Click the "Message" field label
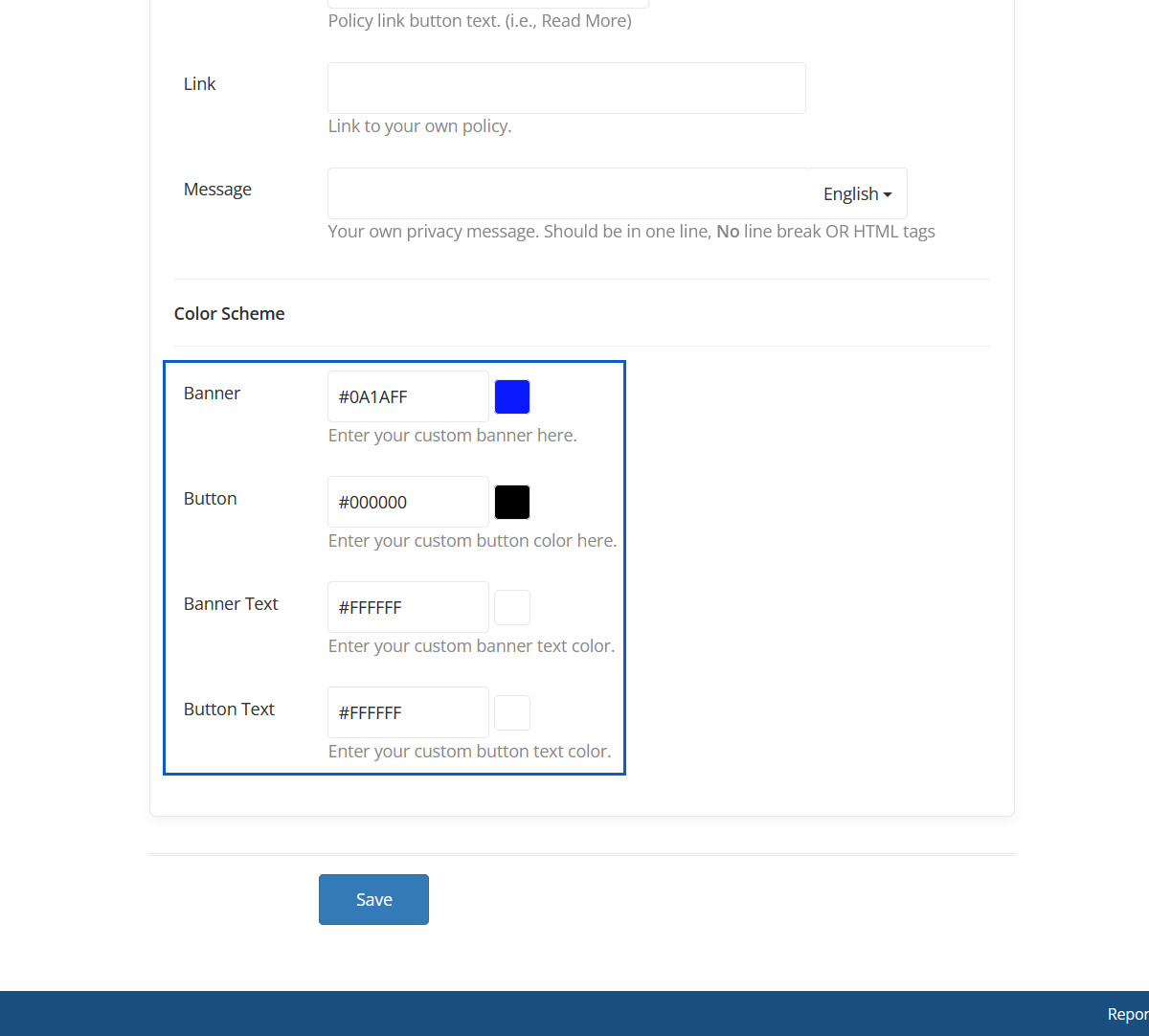The image size is (1149, 1036). [x=217, y=190]
